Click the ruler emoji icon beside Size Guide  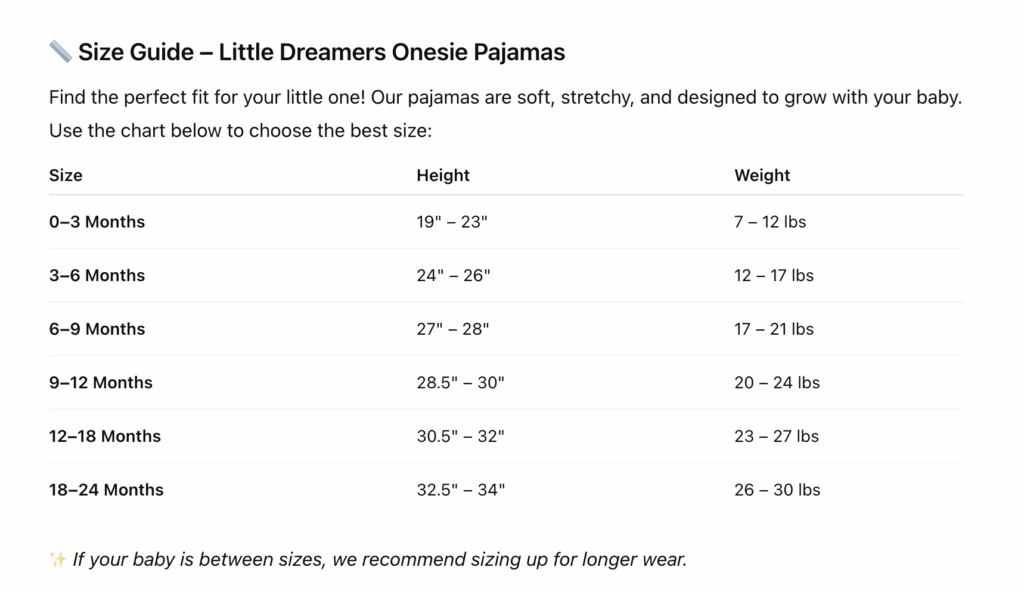point(60,52)
